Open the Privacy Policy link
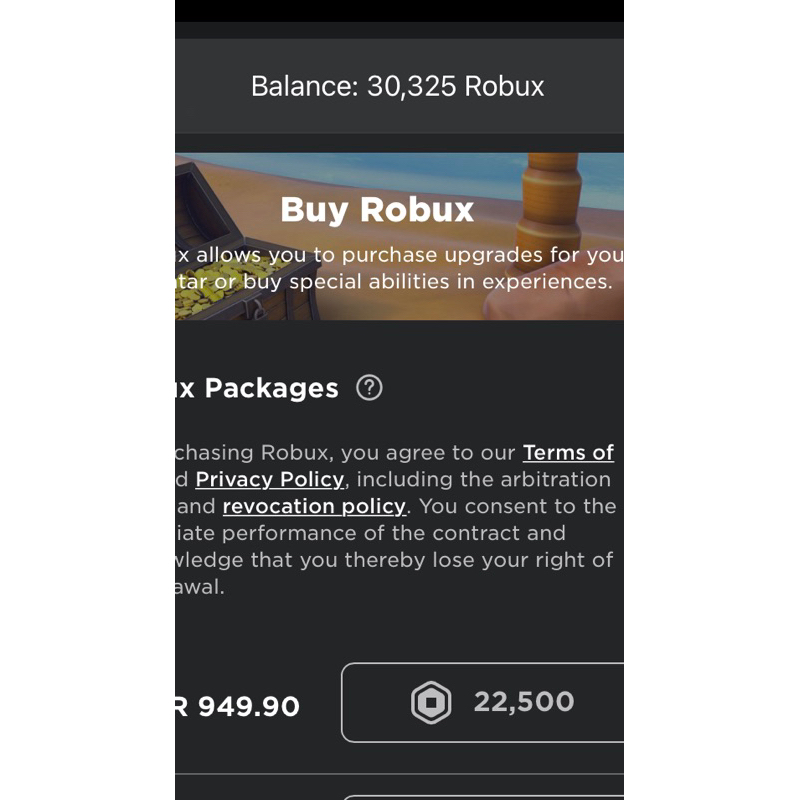This screenshot has height=800, width=800. pos(270,479)
